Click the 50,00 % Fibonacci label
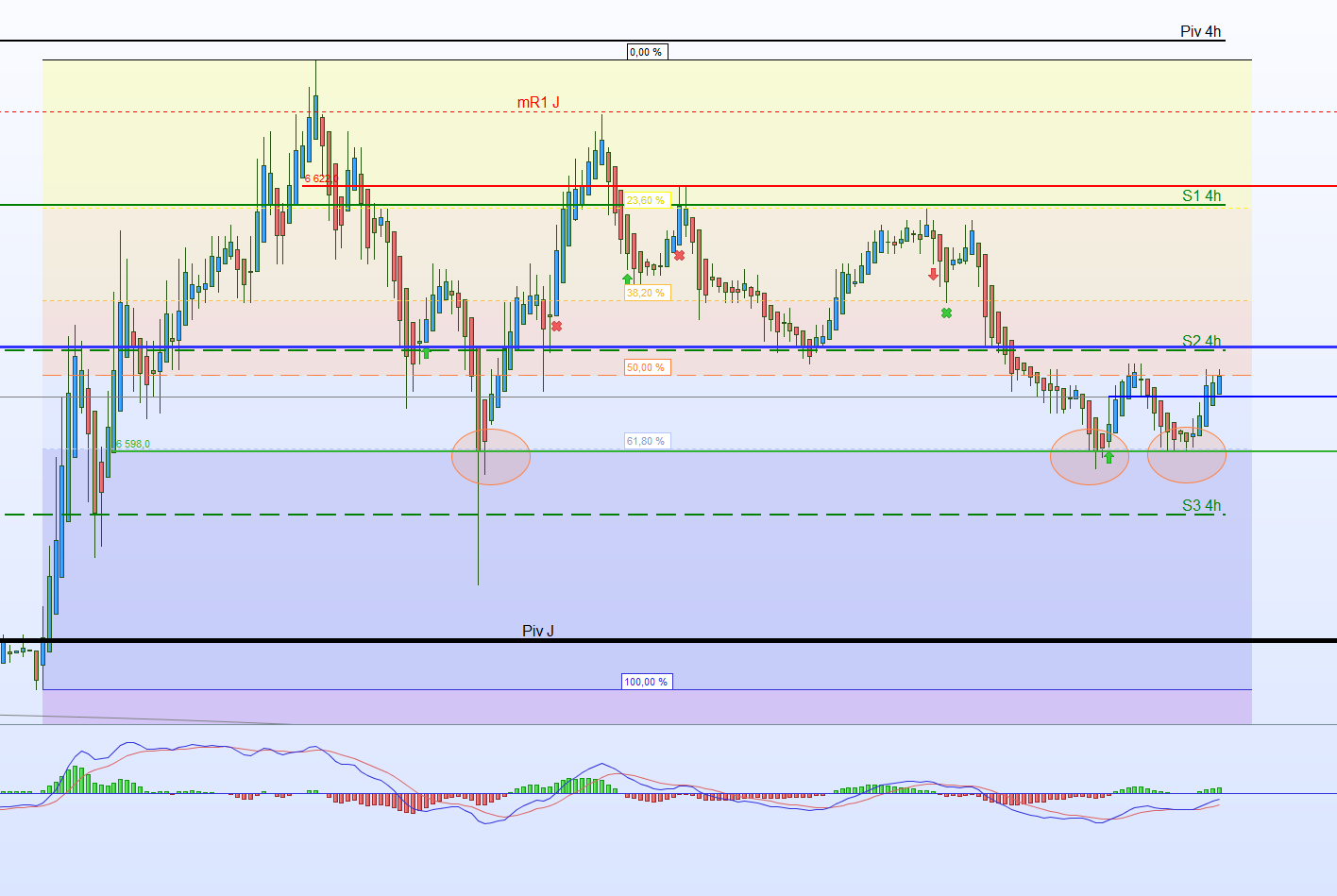1337x896 pixels. 647,367
